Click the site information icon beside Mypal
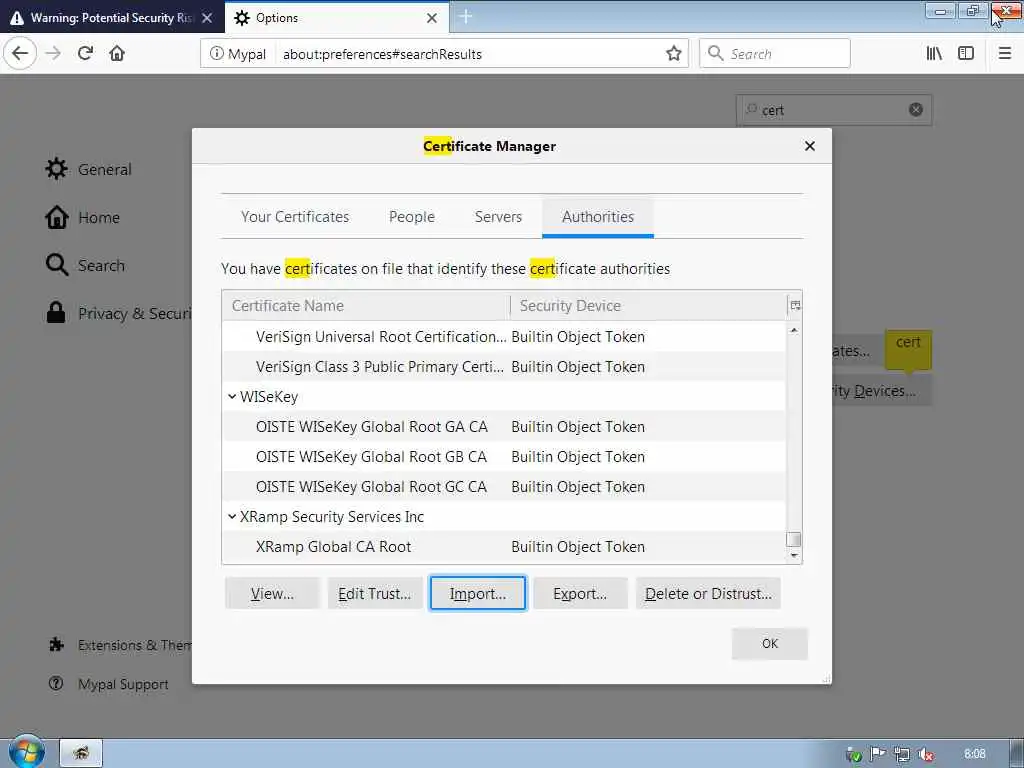 (216, 54)
